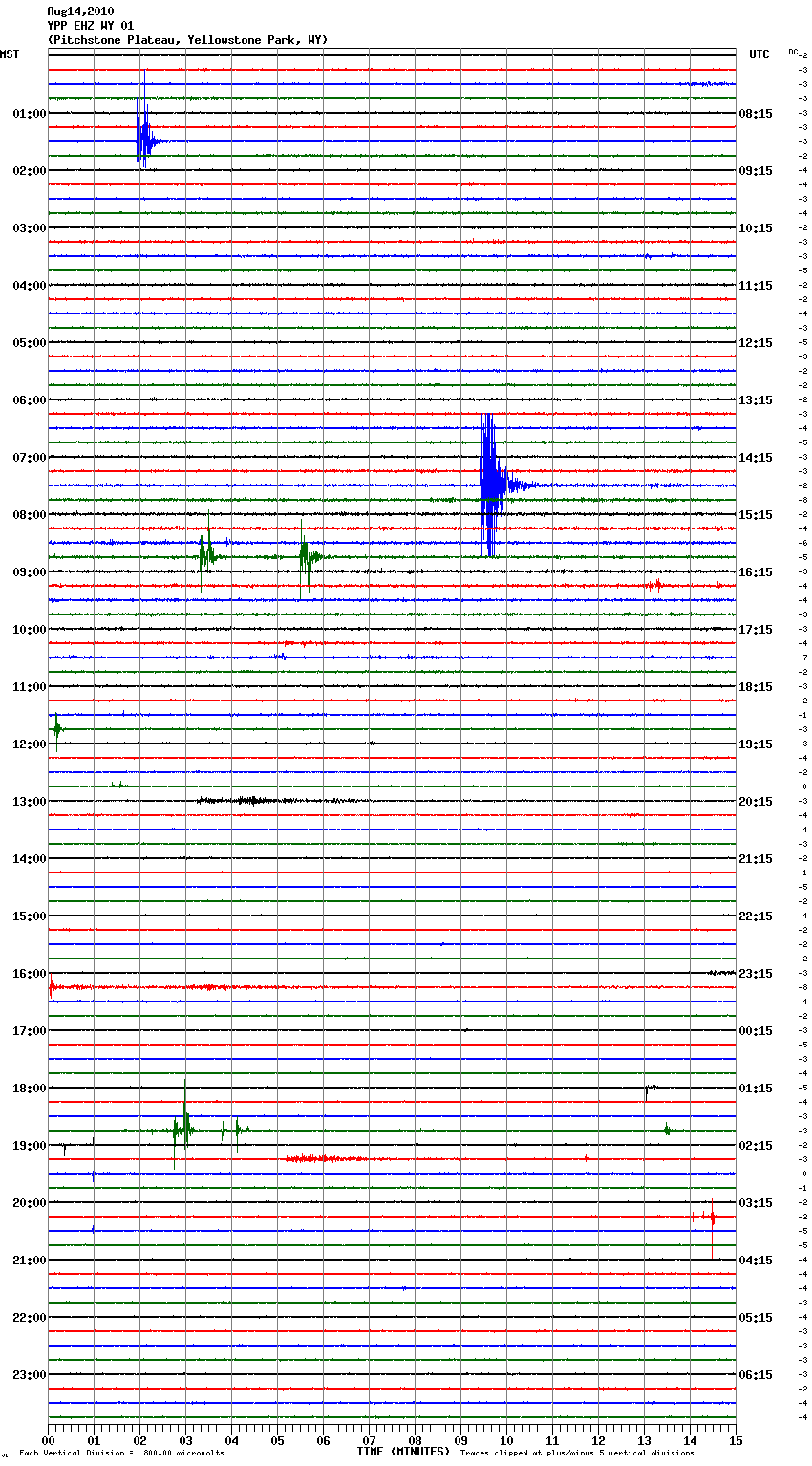Select the station code YPP EHZ WY 01

(91, 26)
